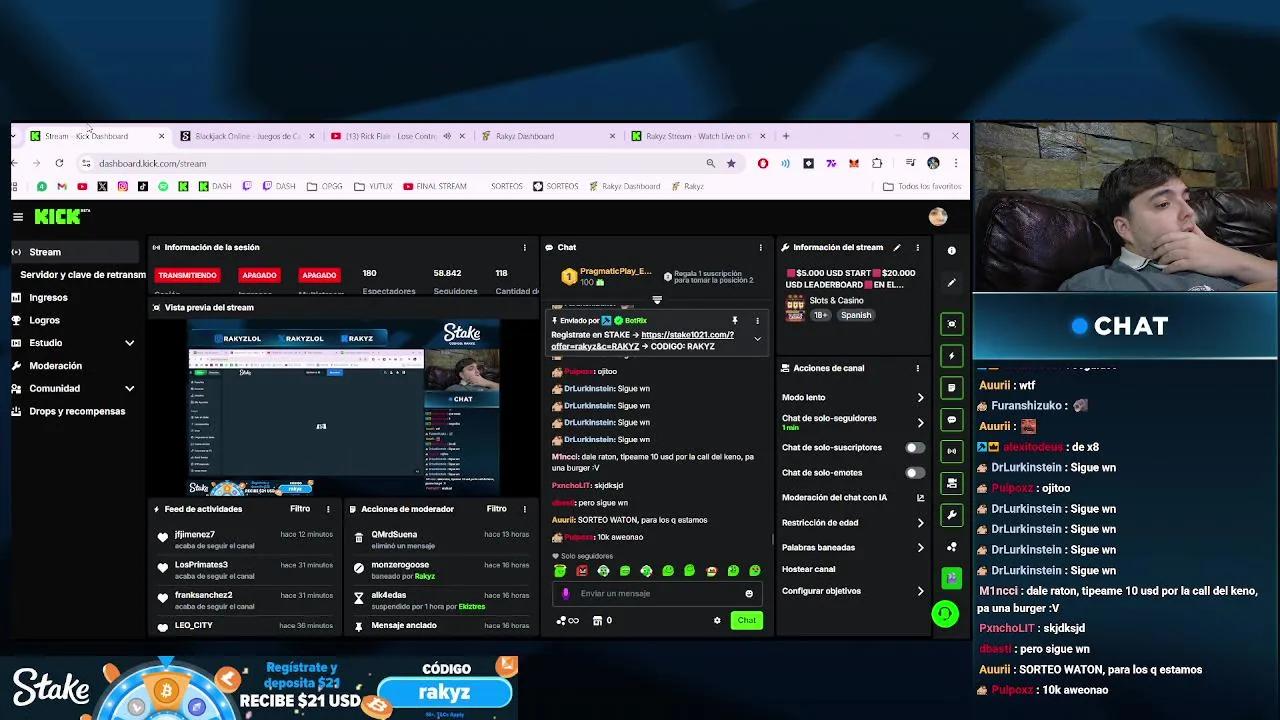Screen dimensions: 1280x720
Task: Open the Kick hamburger menu
Action: (x=18, y=216)
